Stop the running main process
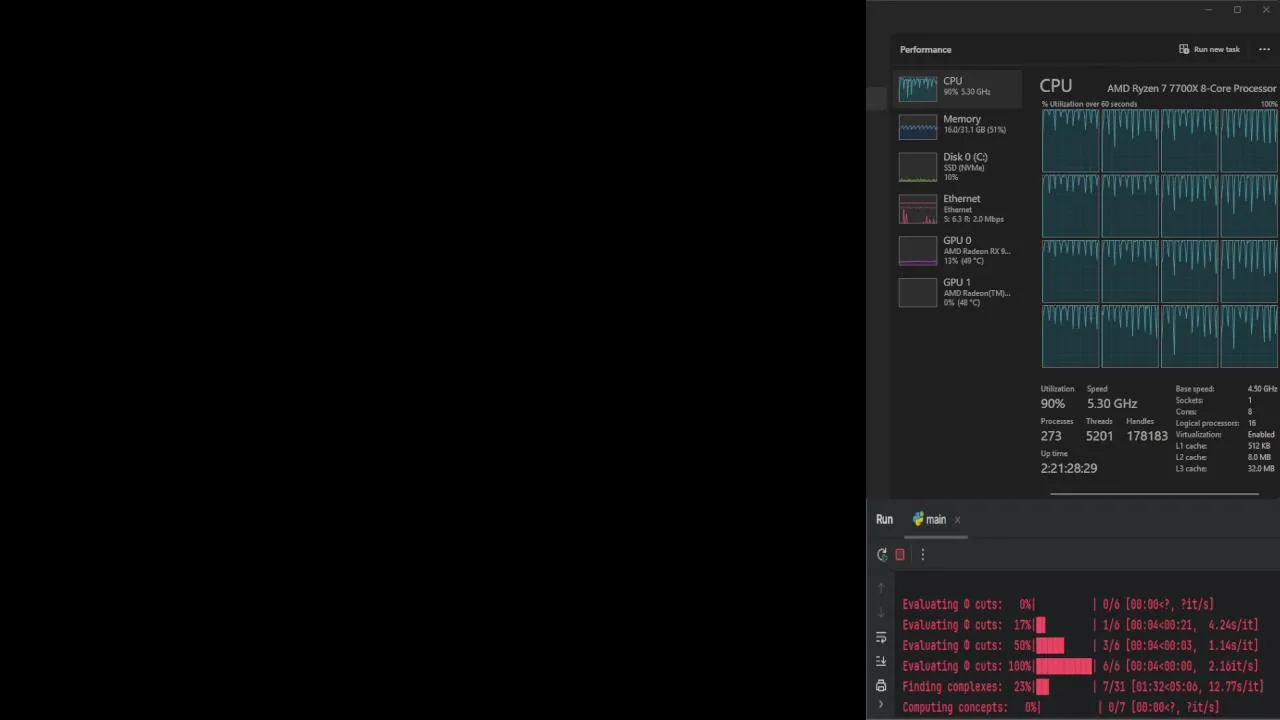The width and height of the screenshot is (1280, 720). 900,555
